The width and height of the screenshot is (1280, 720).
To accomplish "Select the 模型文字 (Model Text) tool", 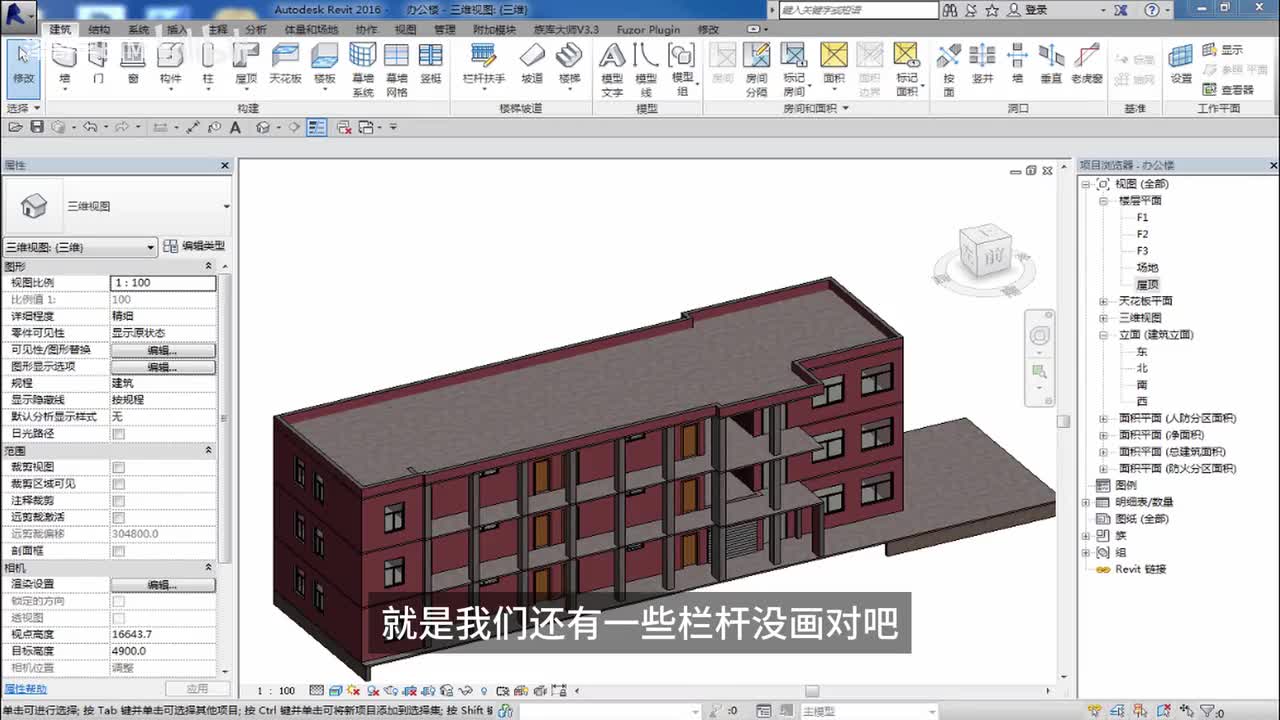I will [x=612, y=69].
